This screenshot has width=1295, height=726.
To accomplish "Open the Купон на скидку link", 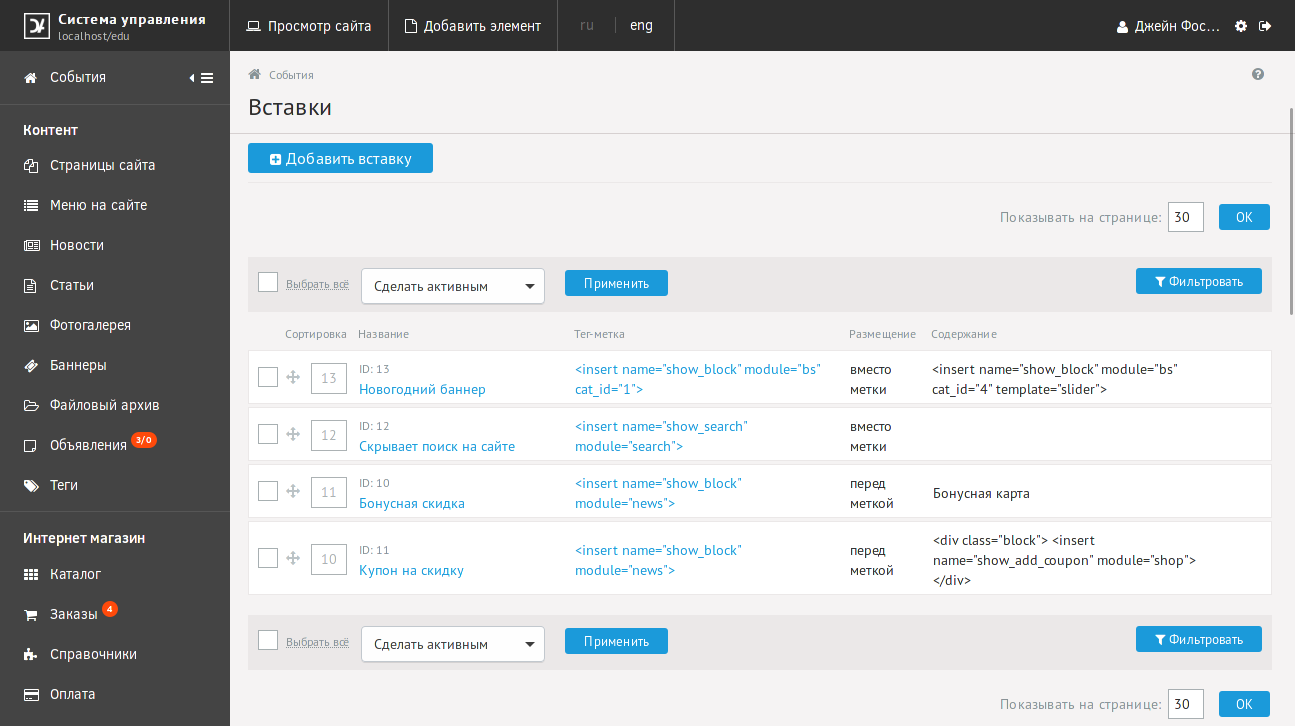I will point(411,570).
